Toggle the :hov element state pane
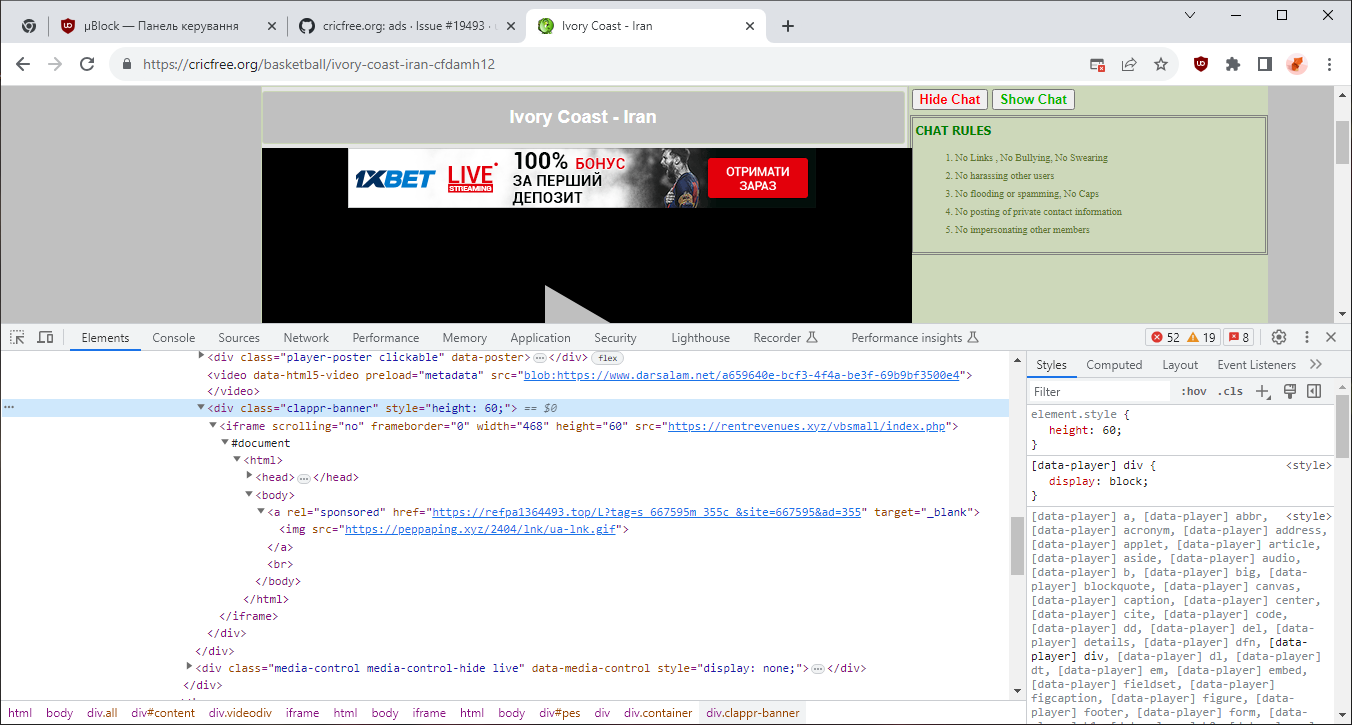The width and height of the screenshot is (1352, 725). [x=1192, y=390]
